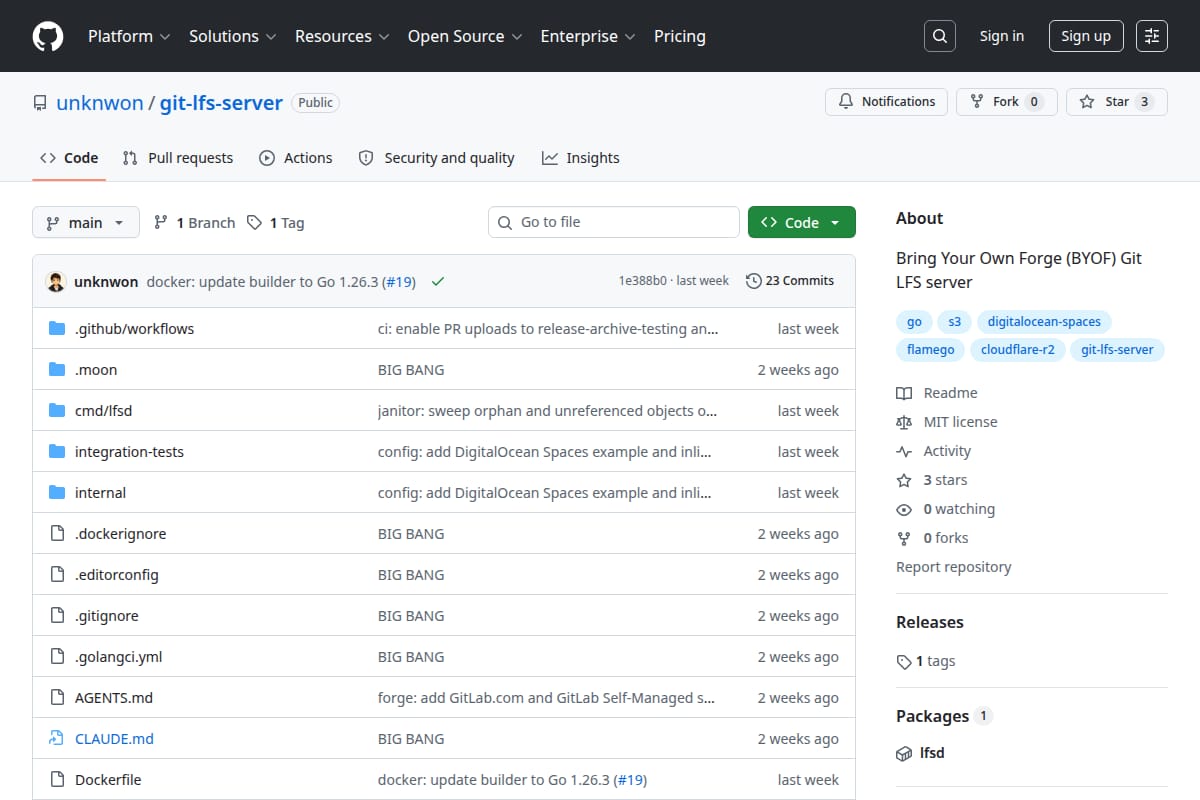Expand the Platform menu
Image resolution: width=1200 pixels, height=800 pixels.
129,36
